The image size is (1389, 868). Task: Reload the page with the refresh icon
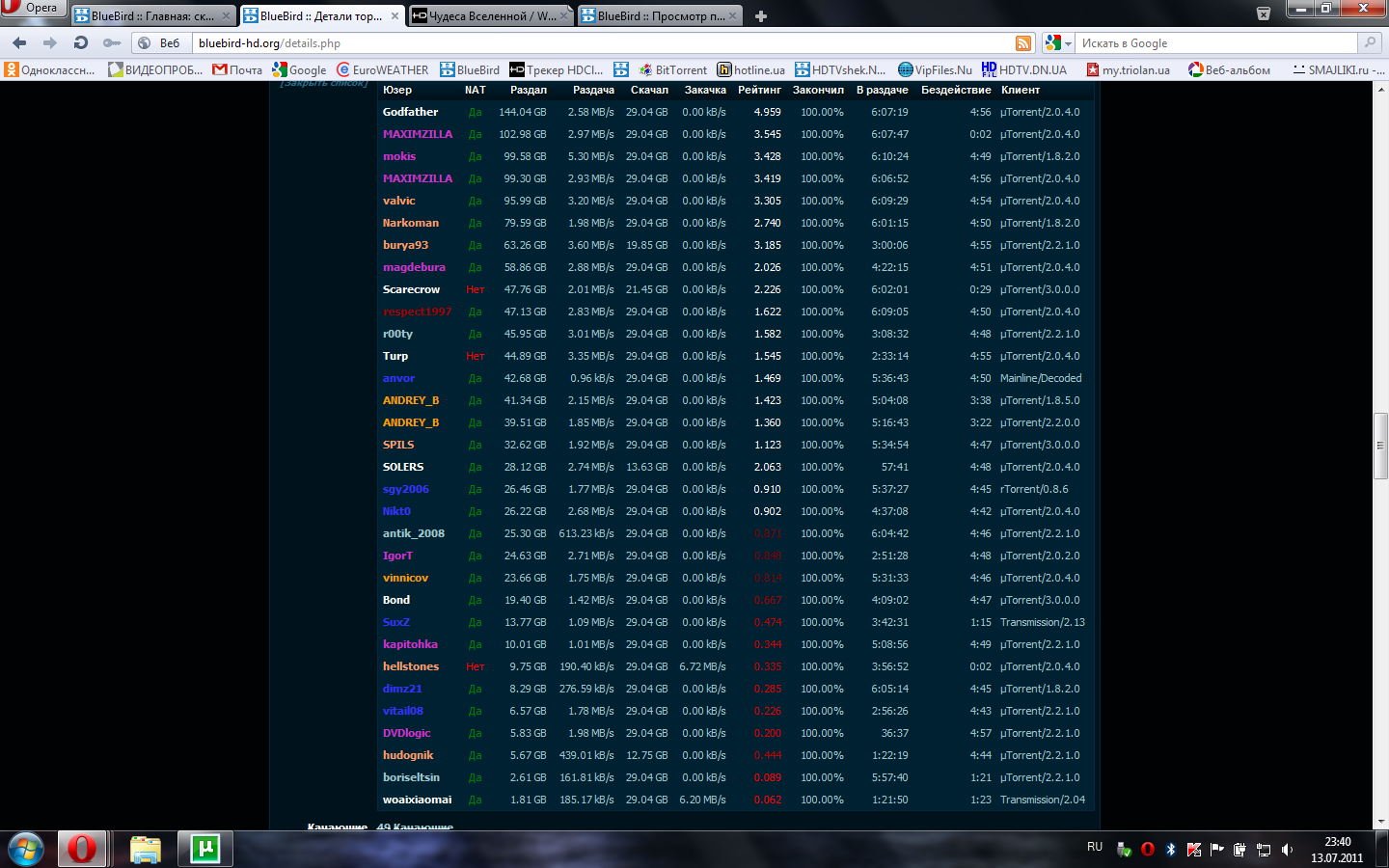[x=81, y=43]
